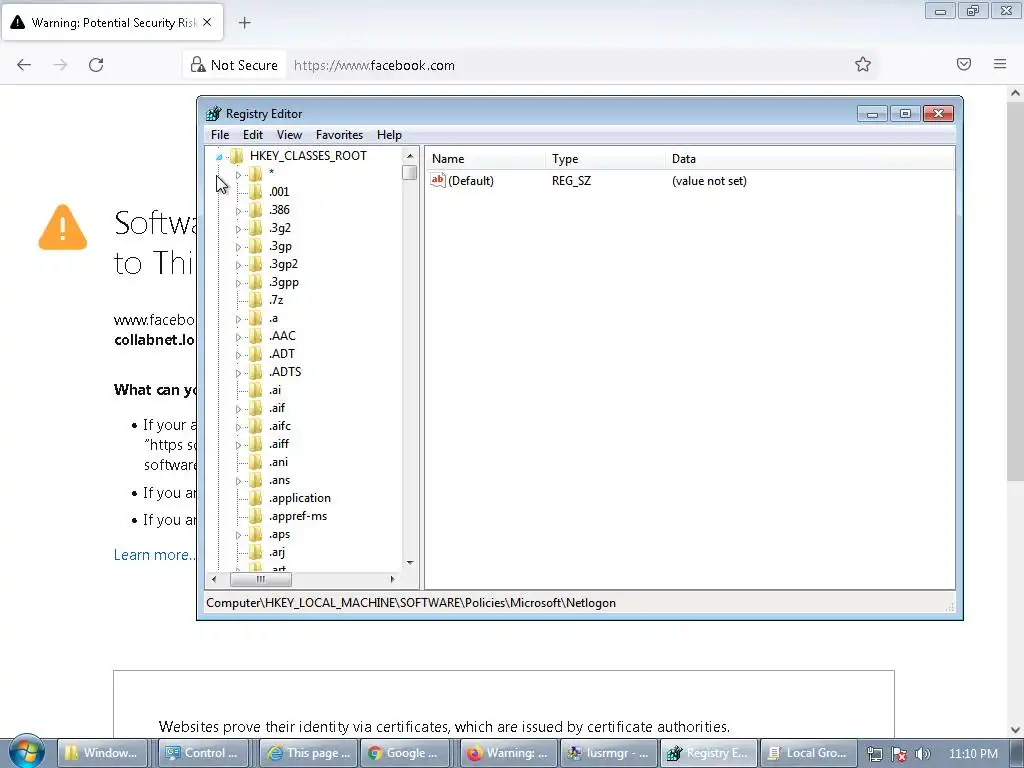The height and width of the screenshot is (768, 1024).
Task: Click the Name column header
Action: pos(485,159)
